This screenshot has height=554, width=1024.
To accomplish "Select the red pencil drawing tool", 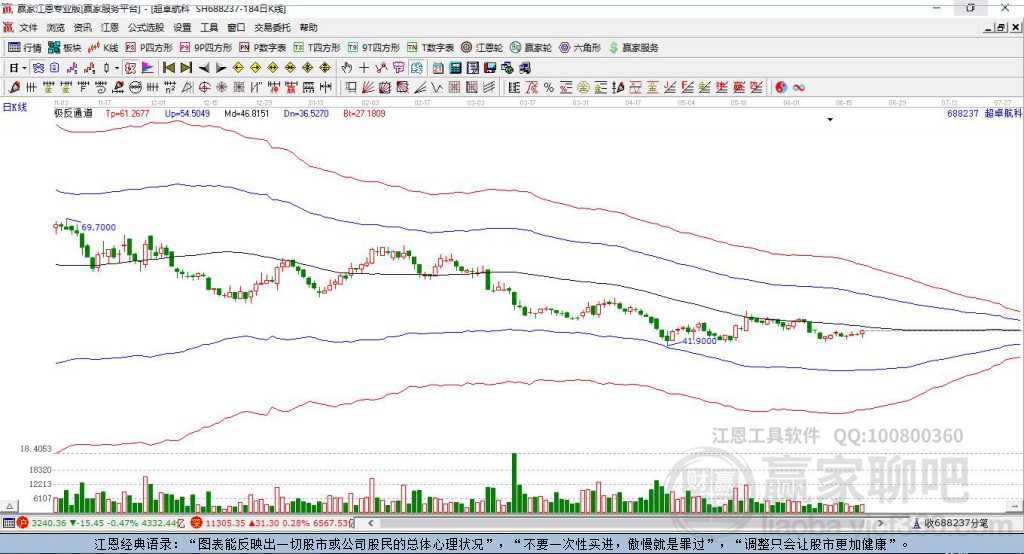I will 14,88.
